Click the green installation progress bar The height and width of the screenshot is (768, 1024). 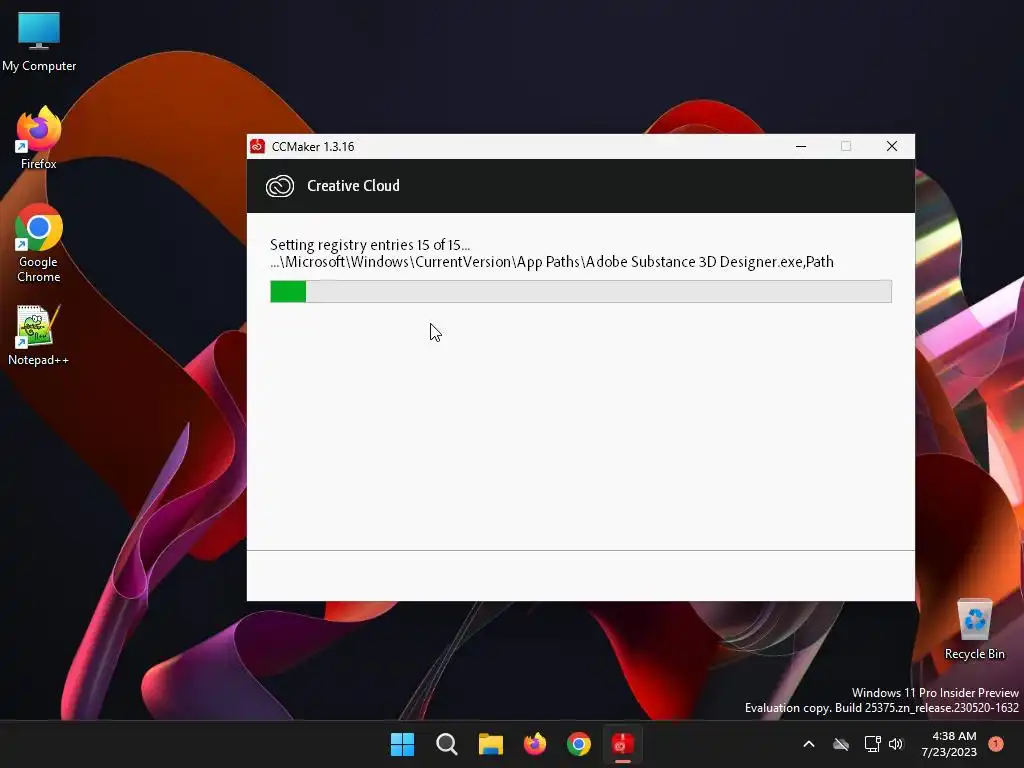pyautogui.click(x=581, y=291)
